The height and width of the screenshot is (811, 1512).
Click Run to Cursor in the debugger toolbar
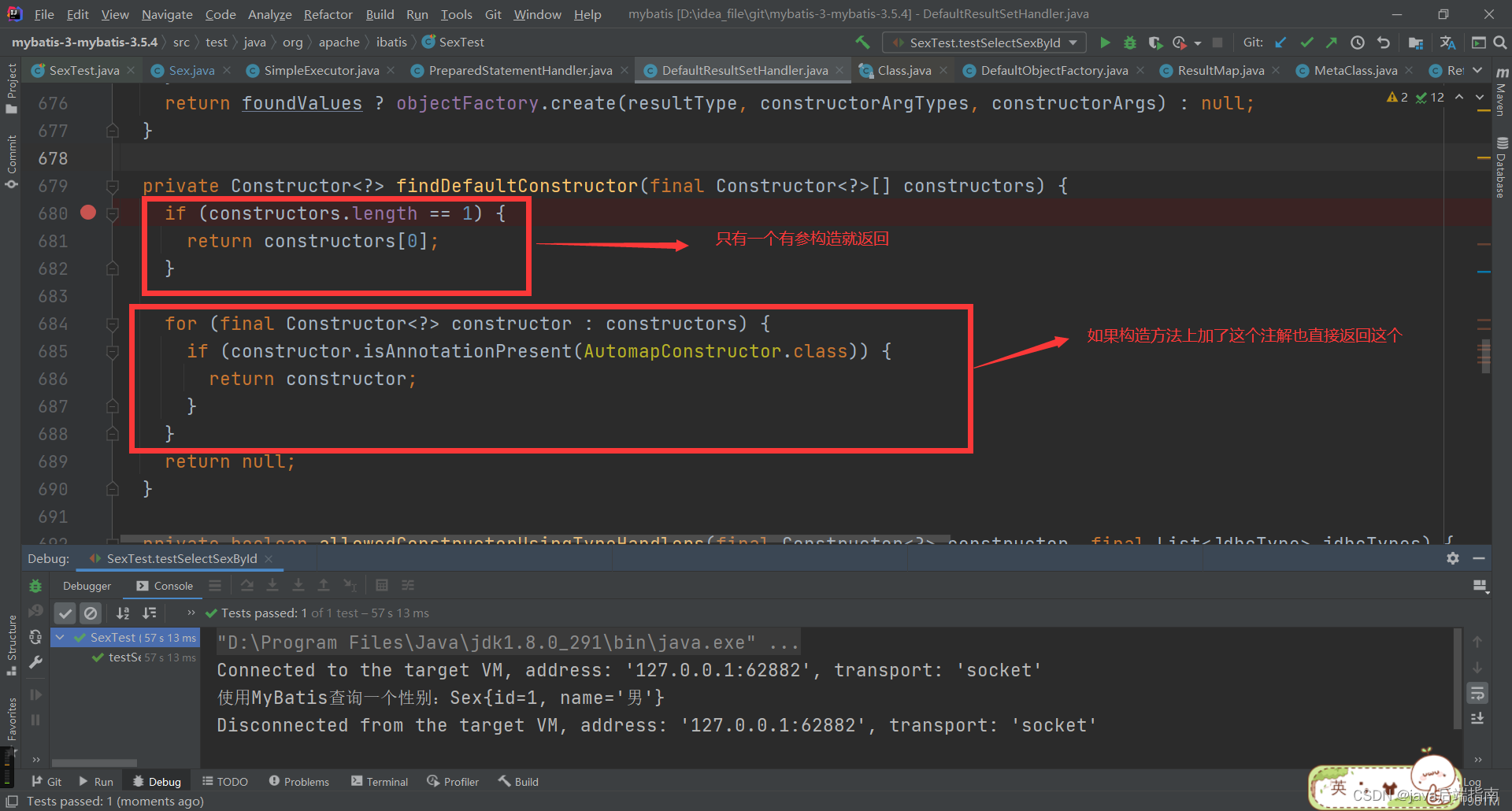tap(350, 585)
